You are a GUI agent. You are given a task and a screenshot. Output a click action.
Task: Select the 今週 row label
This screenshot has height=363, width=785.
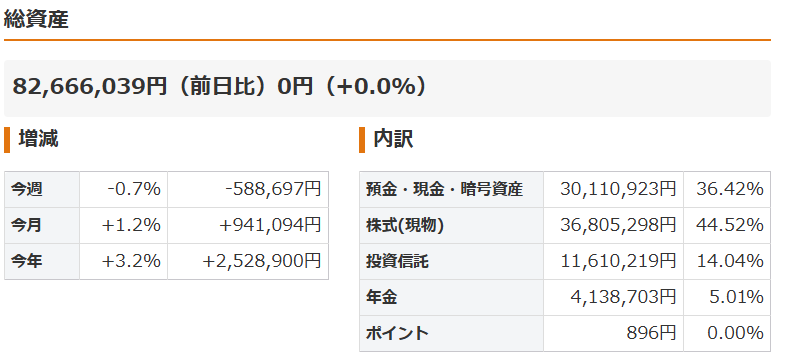[42, 190]
